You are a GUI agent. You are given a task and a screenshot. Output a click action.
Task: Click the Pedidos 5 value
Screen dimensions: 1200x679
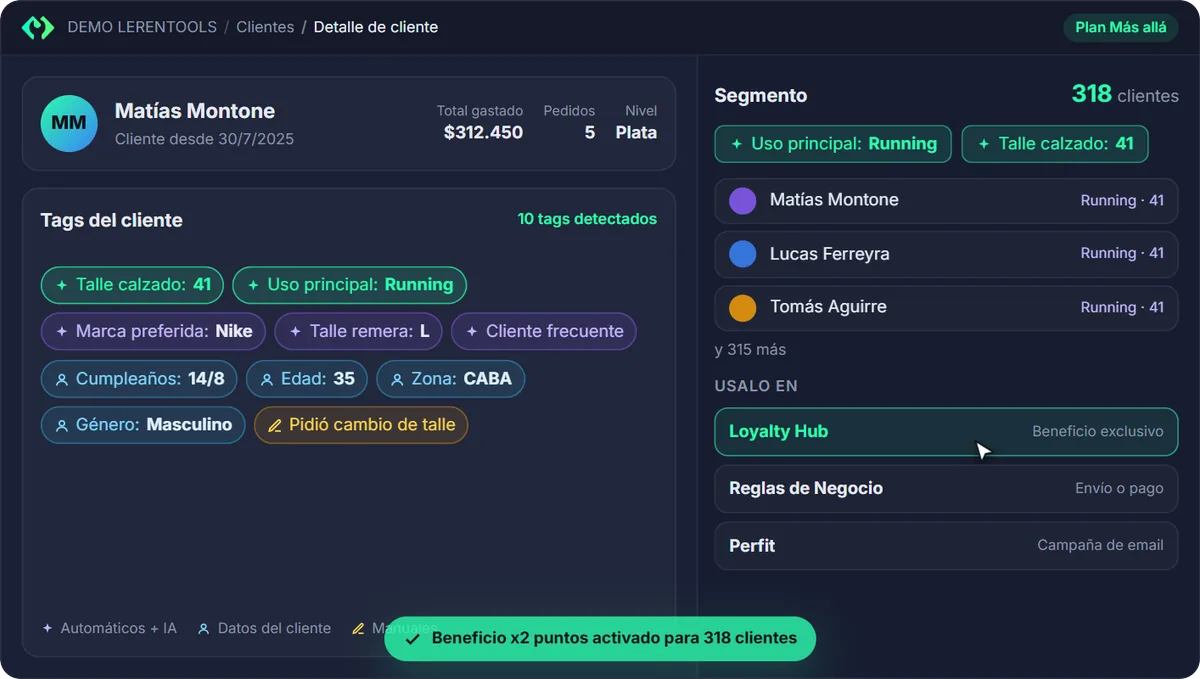[590, 132]
